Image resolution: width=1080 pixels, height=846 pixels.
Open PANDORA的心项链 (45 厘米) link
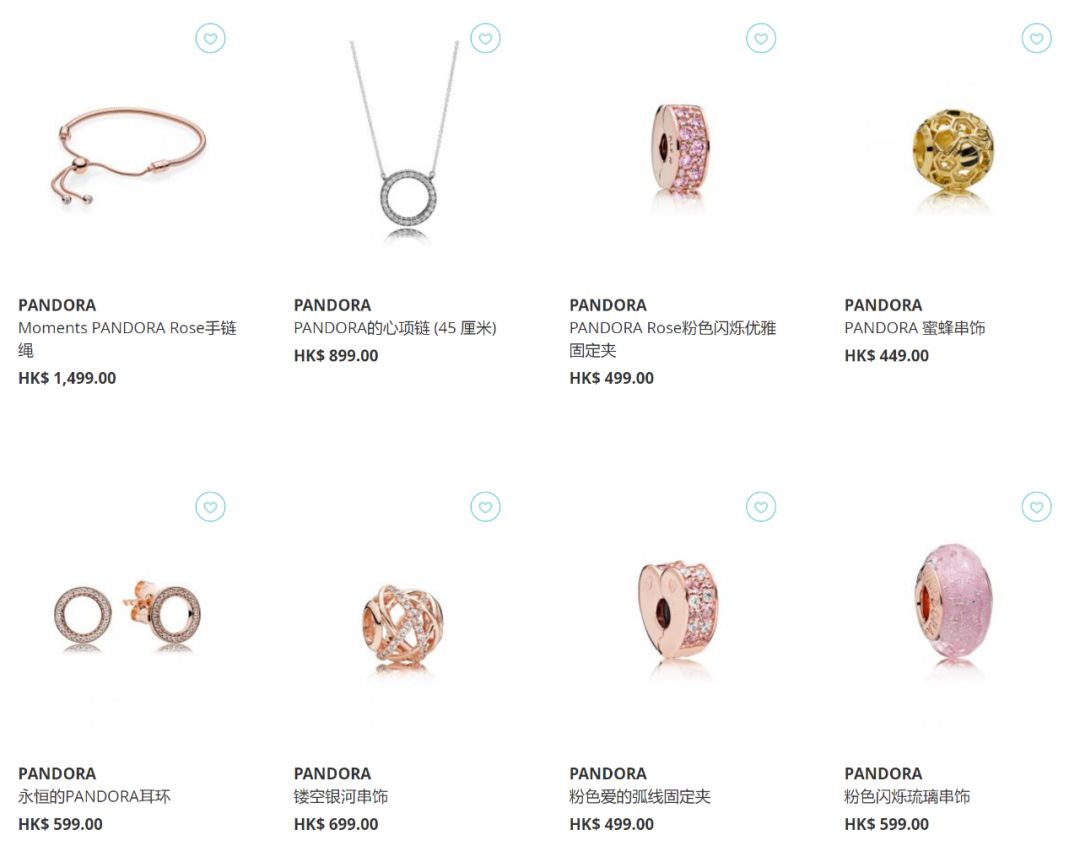pyautogui.click(x=395, y=328)
